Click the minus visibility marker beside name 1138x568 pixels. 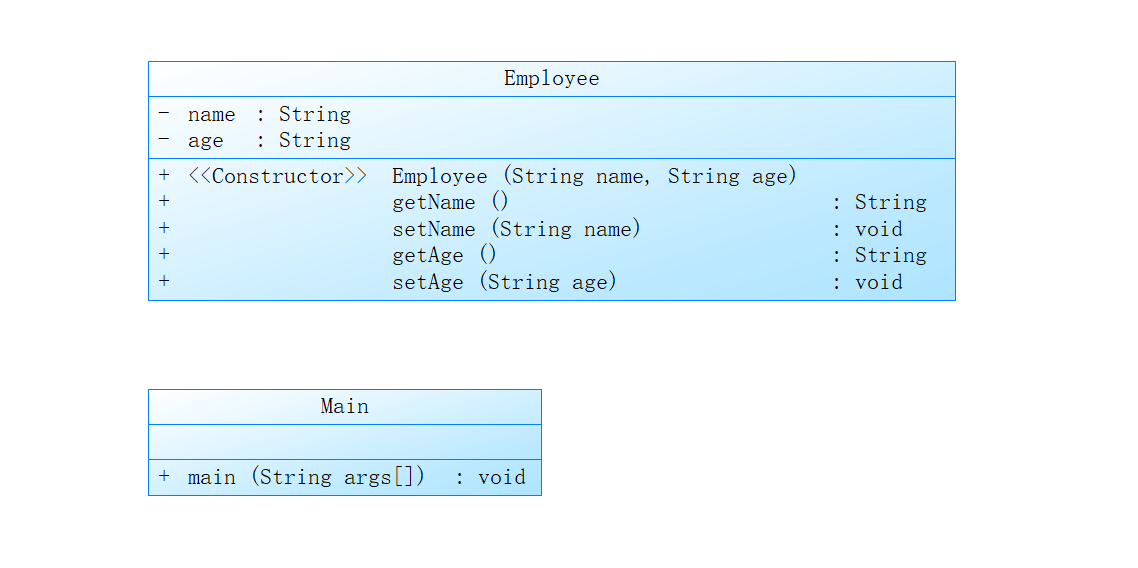coord(164,114)
